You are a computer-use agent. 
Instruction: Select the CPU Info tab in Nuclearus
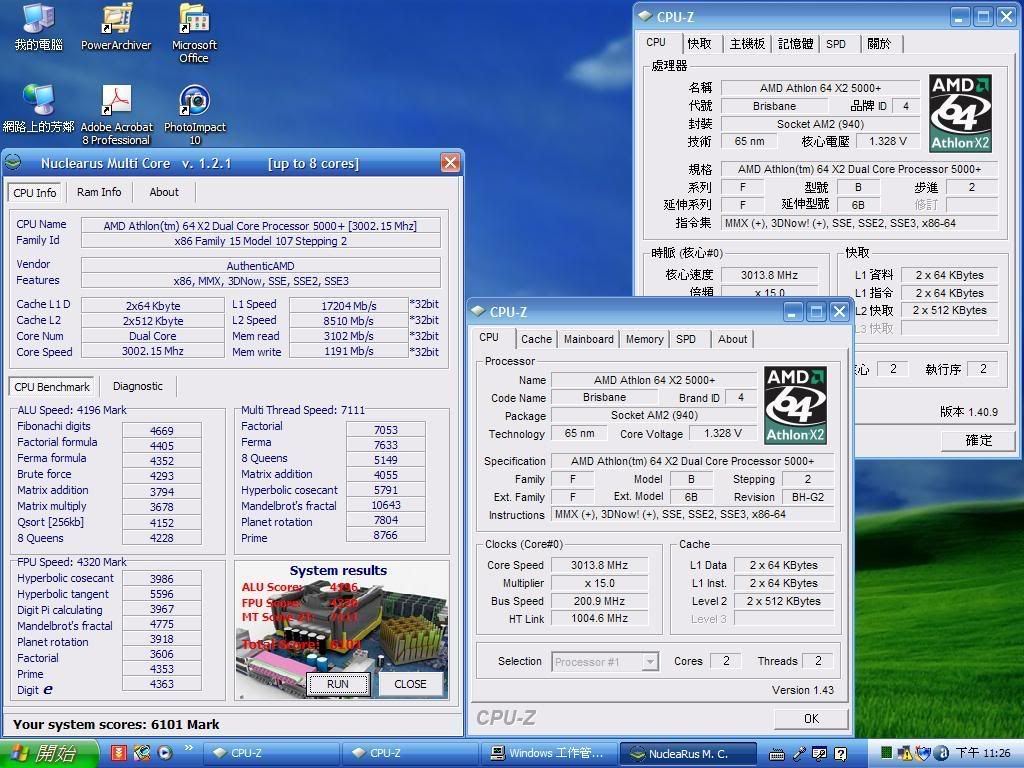pos(35,193)
